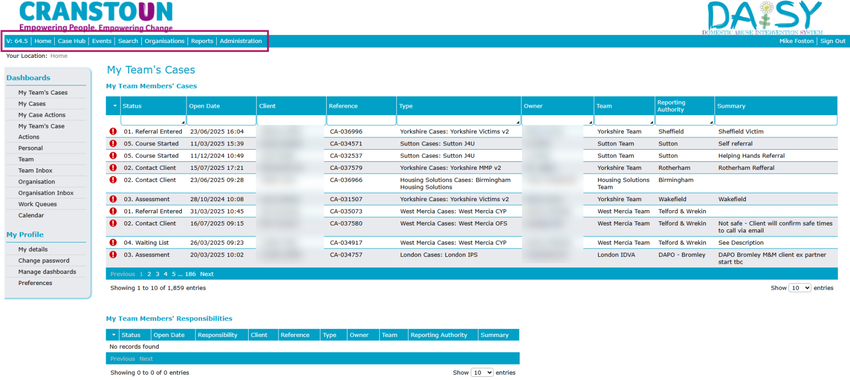Click the Status column filter field
850x380 pixels.
click(x=153, y=120)
